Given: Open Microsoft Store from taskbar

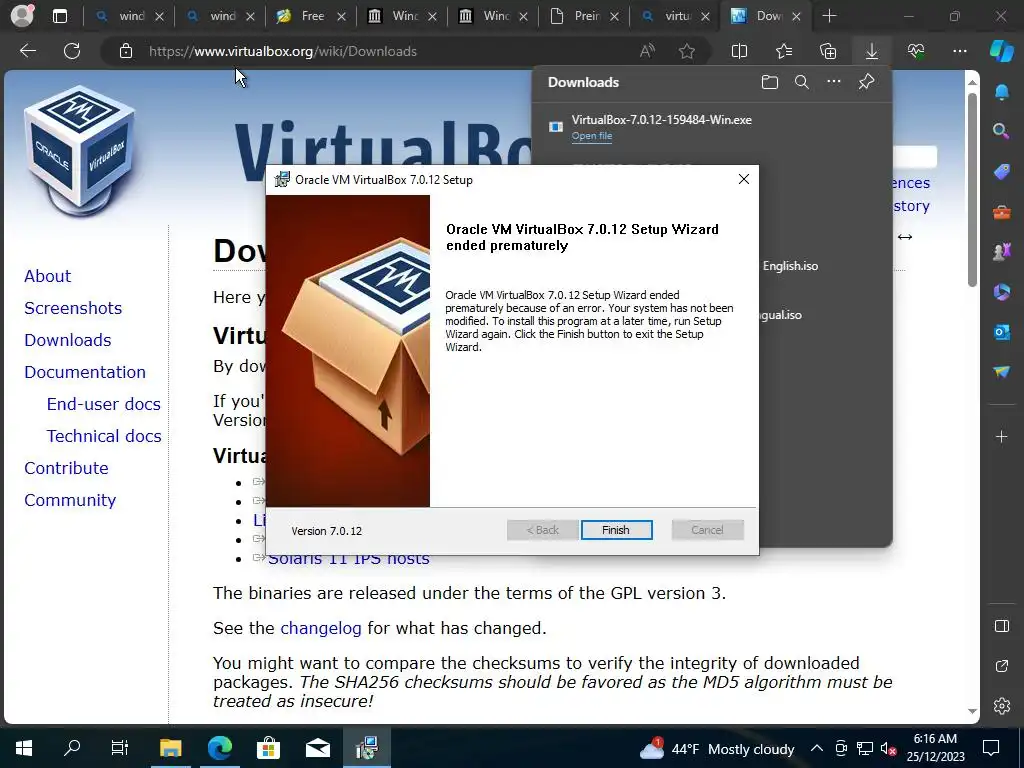Looking at the screenshot, I should [x=268, y=748].
